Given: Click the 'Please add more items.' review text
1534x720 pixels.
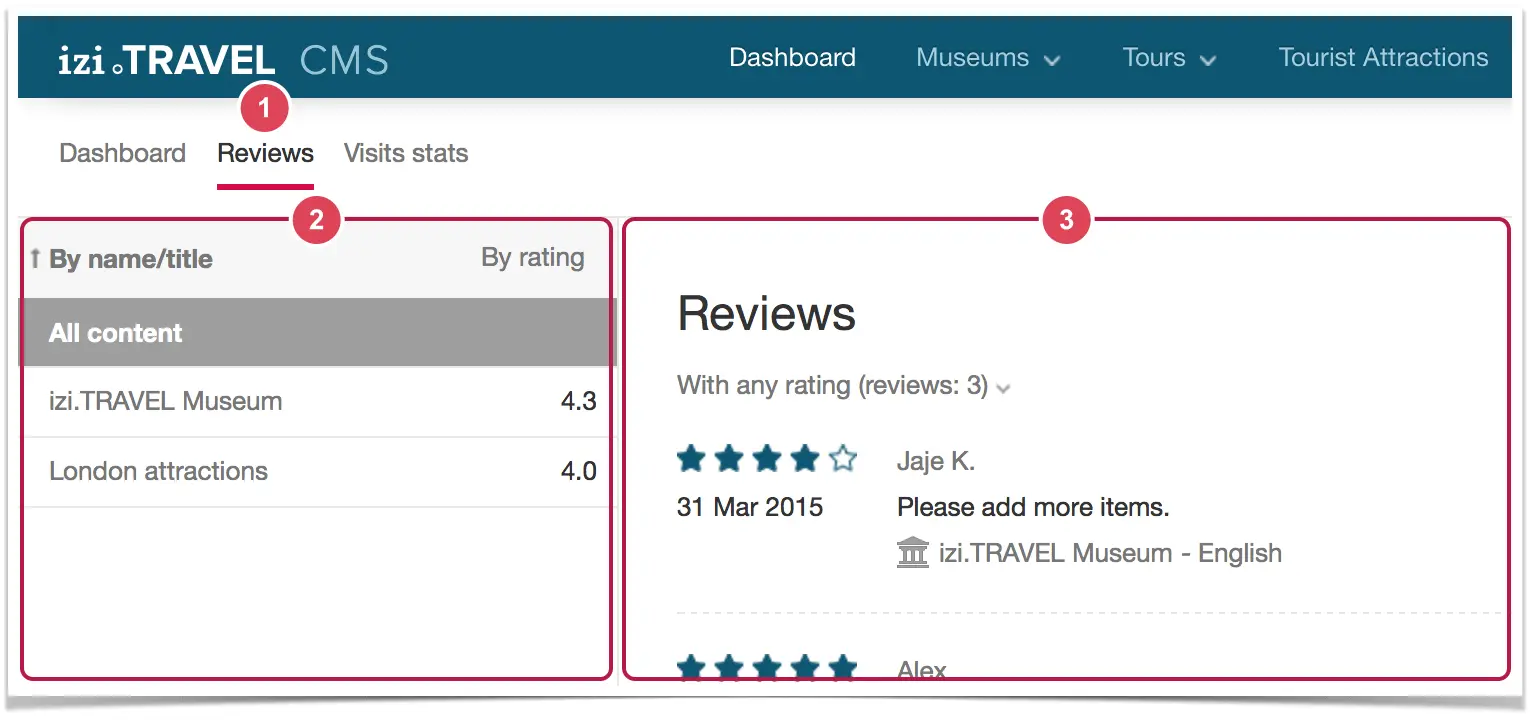Looking at the screenshot, I should (1033, 507).
